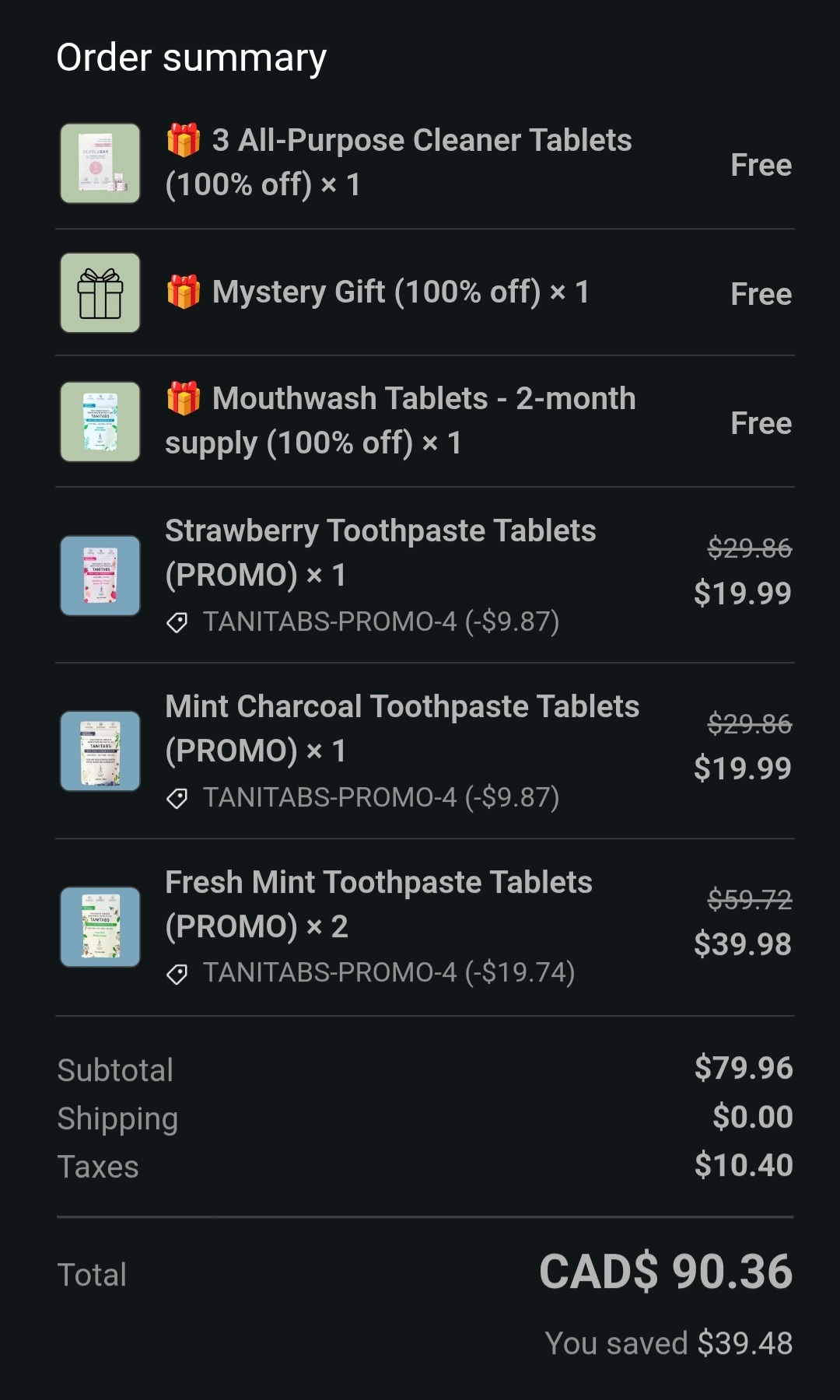Tap the All-Purpose Cleaner Tablets product thumbnail

[100, 163]
